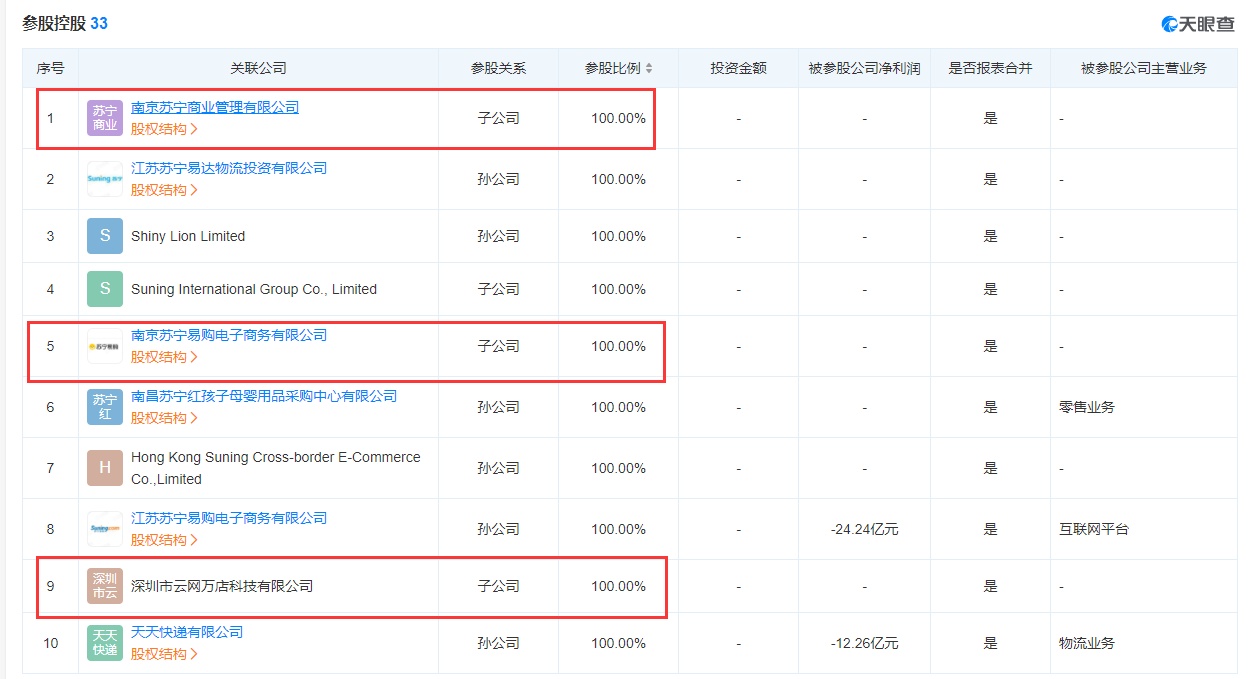1249x679 pixels.
Task: Click the H avatar for Hong Kong Suning Cross-border
Action: click(105, 468)
